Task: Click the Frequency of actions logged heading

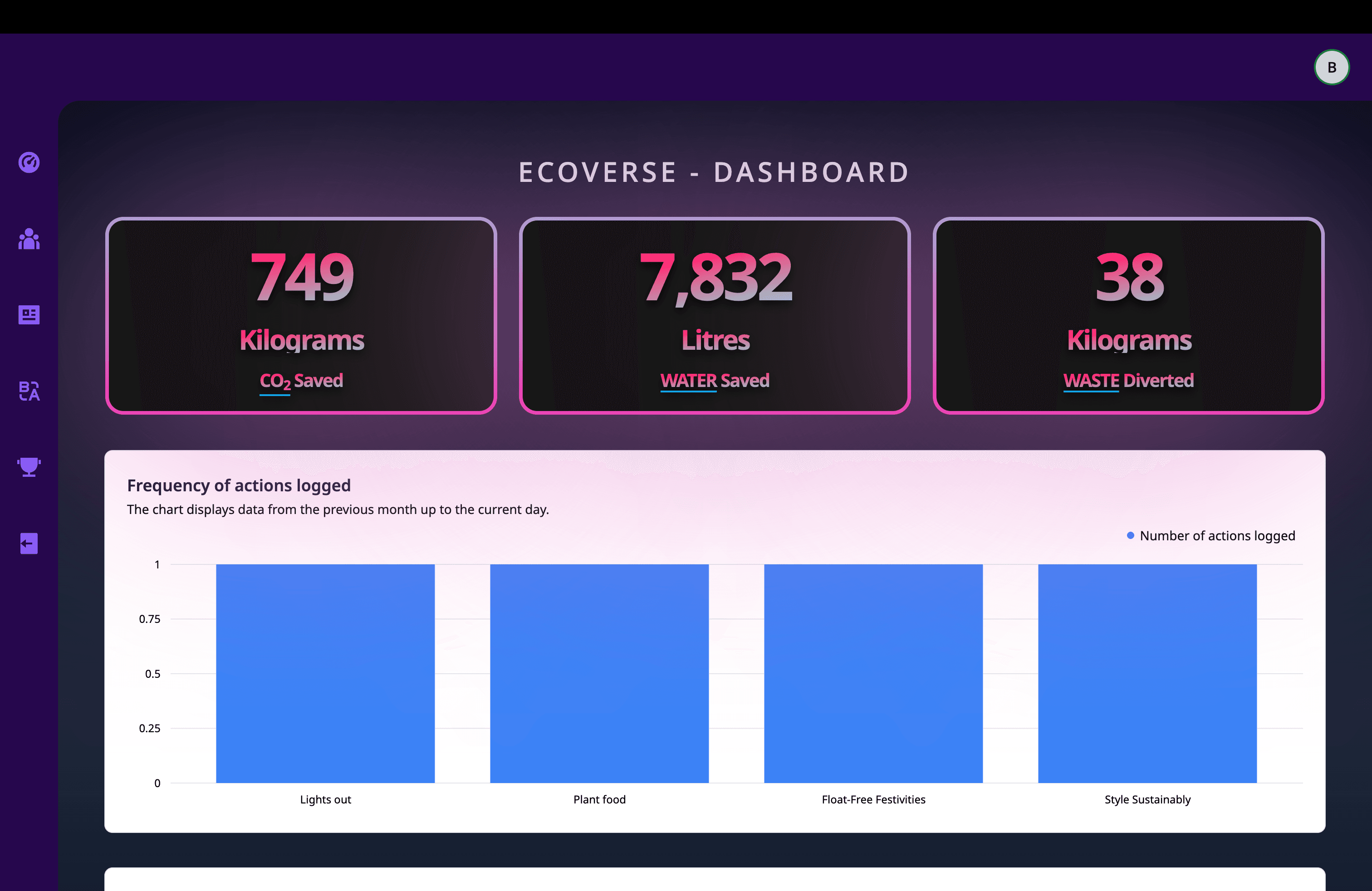Action: 239,485
